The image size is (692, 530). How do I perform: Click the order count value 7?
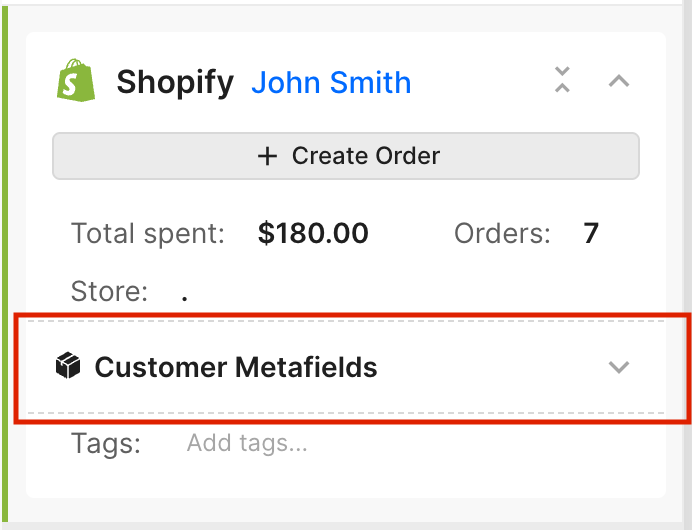[591, 233]
